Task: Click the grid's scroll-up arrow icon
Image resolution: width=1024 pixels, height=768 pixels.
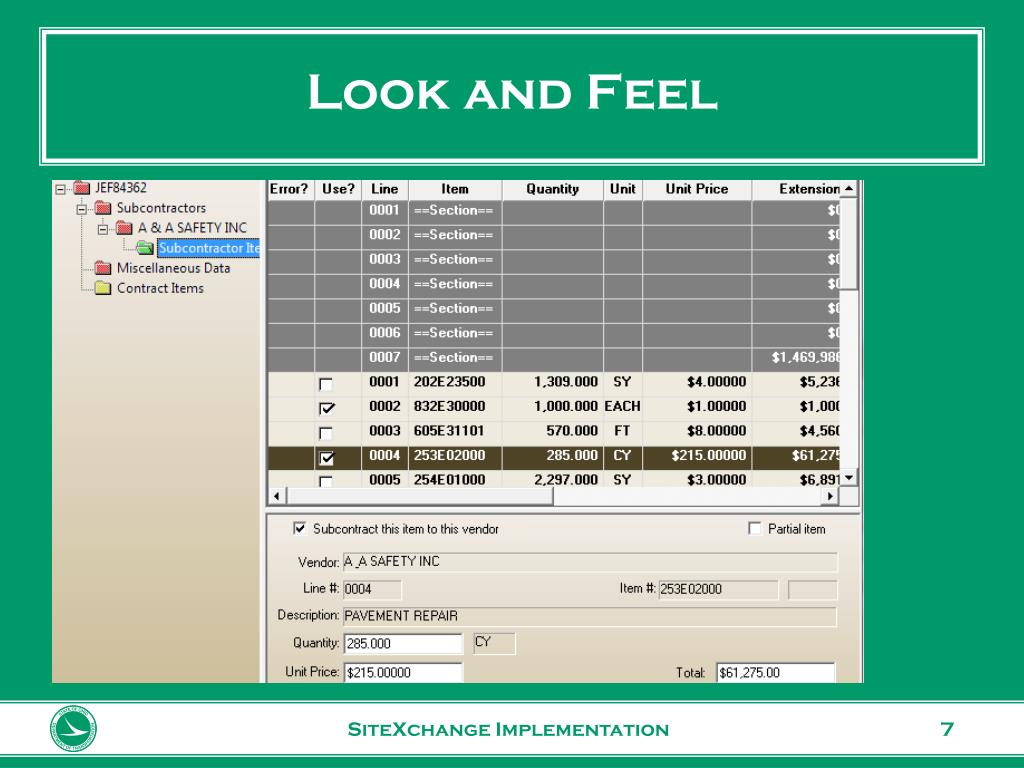Action: [x=848, y=189]
